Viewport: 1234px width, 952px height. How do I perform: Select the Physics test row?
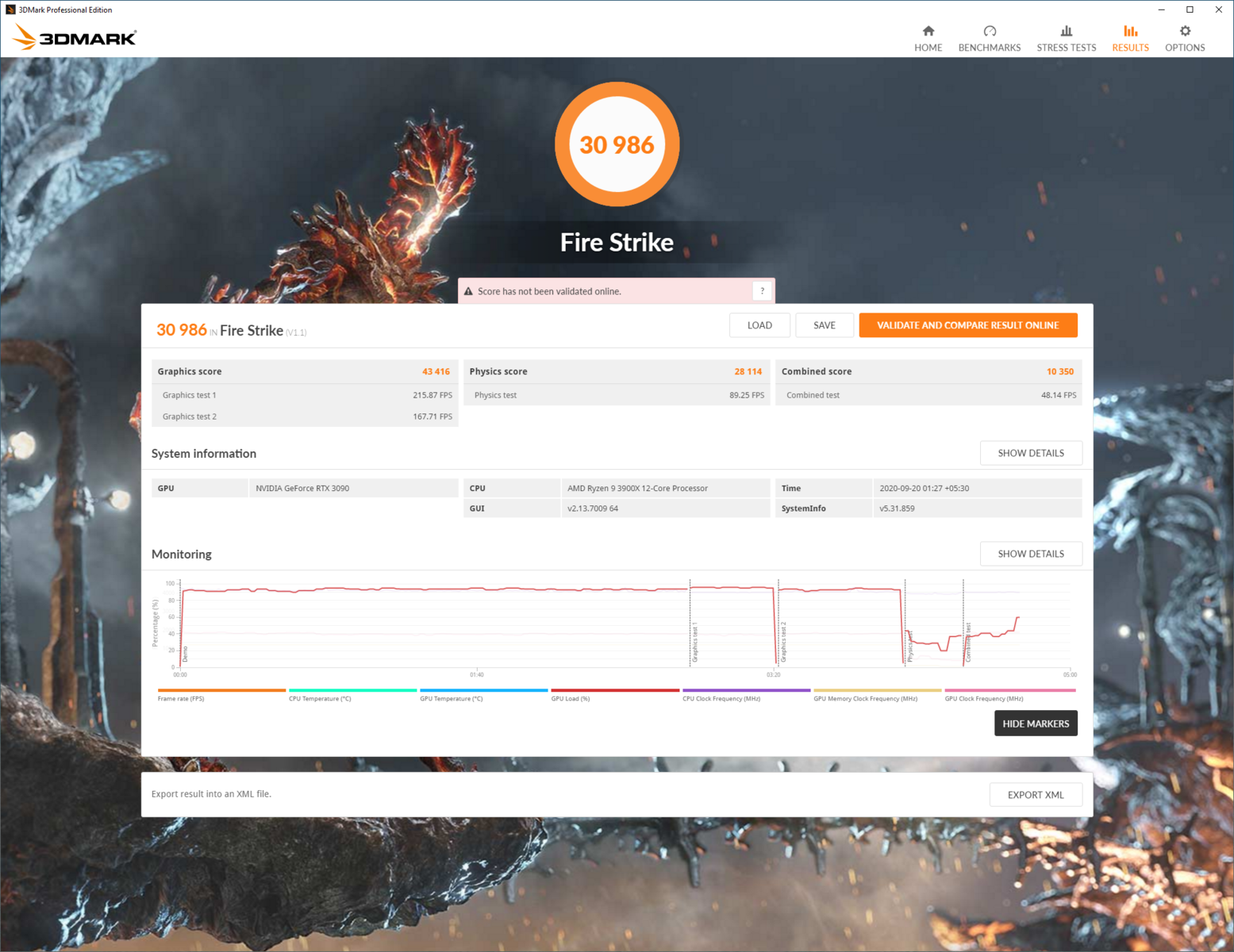click(x=617, y=395)
